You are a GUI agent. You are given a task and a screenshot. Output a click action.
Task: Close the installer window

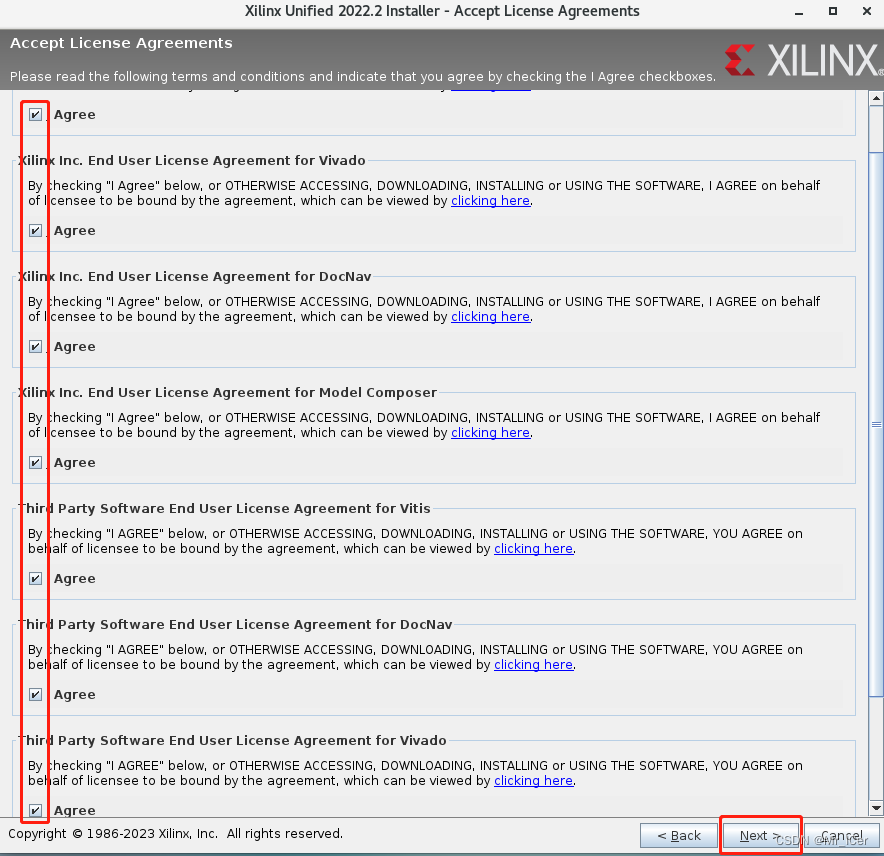click(867, 11)
